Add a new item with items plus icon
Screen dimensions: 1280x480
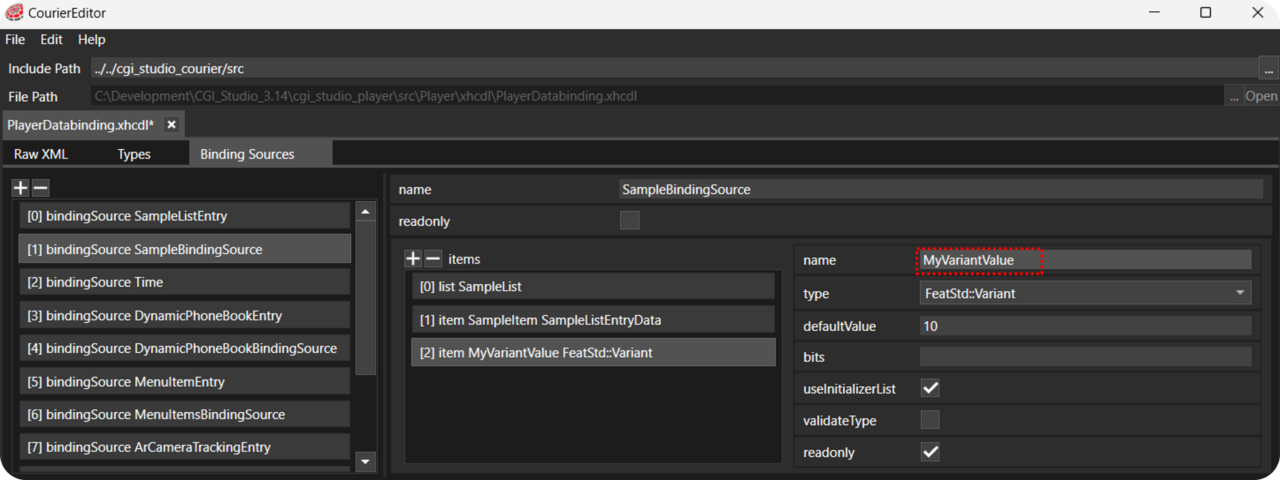[413, 259]
